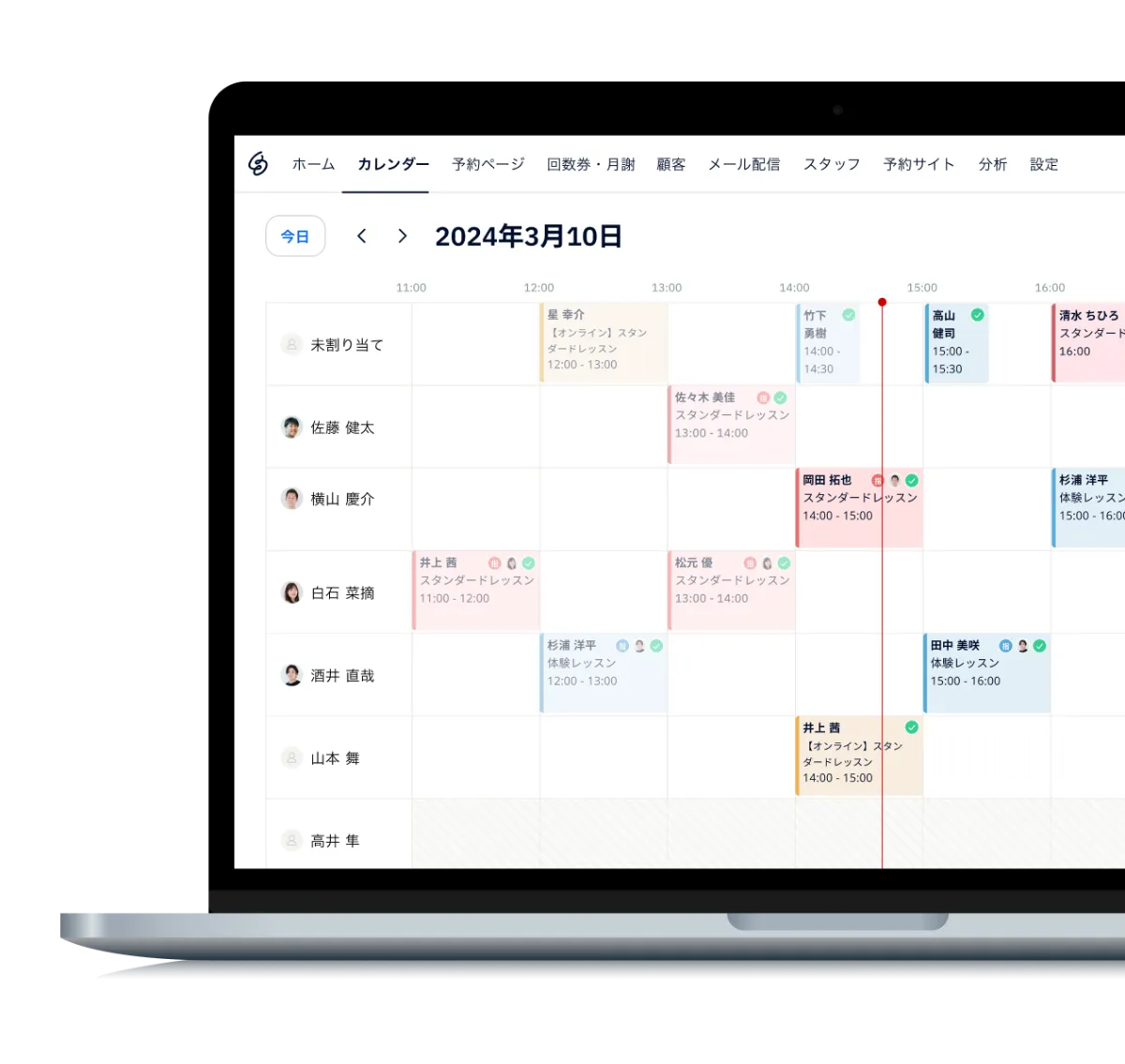This screenshot has width=1125, height=1064.
Task: Open the ホーム menu item
Action: [x=313, y=164]
